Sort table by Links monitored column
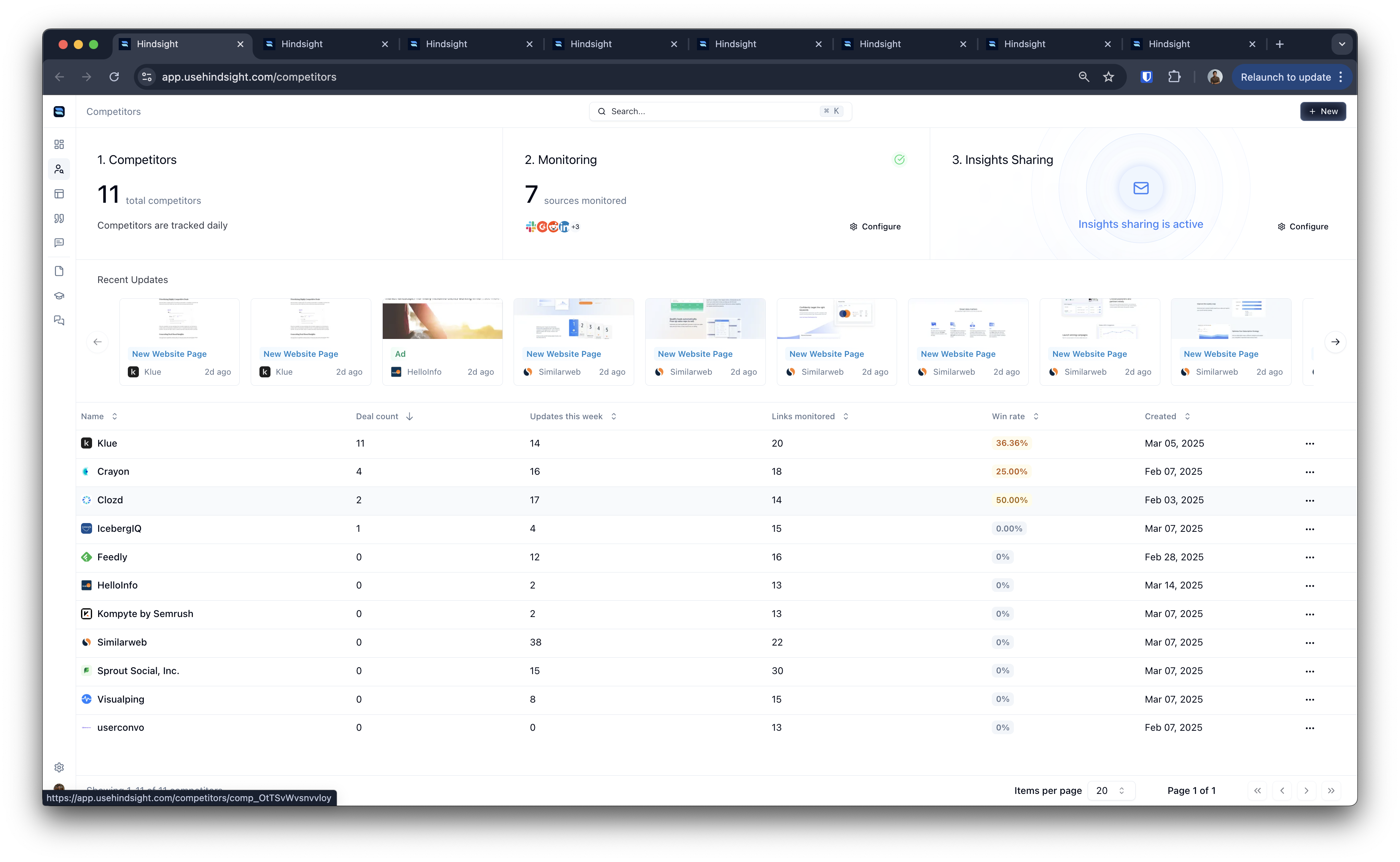 coord(810,417)
